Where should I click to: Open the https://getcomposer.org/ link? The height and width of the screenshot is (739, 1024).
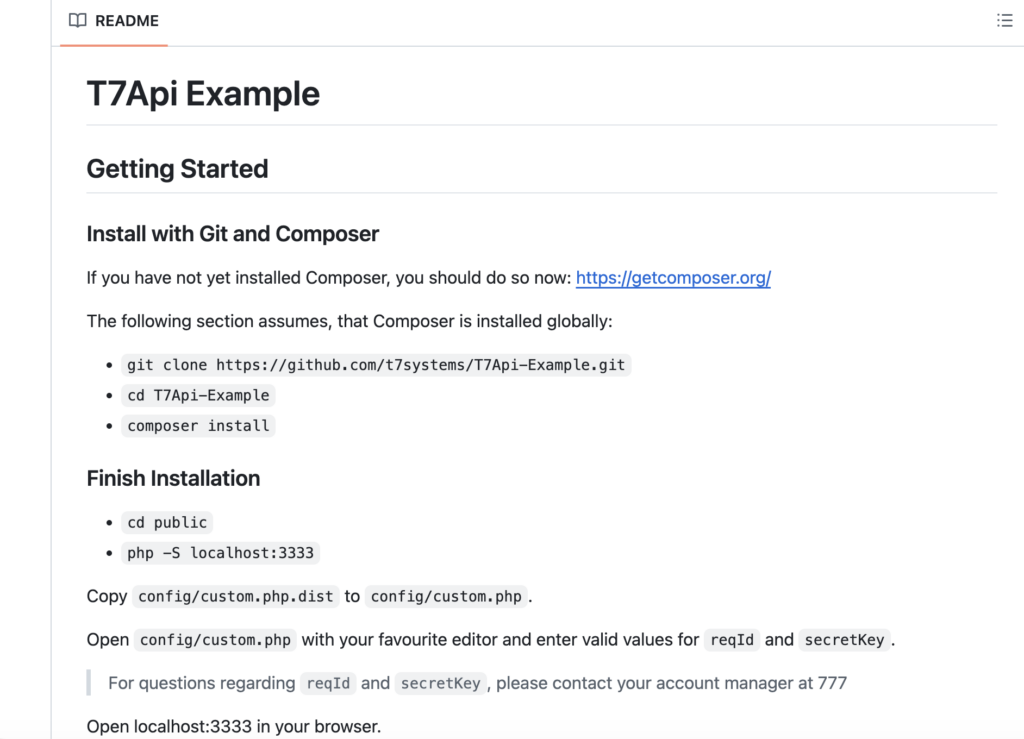click(x=673, y=278)
